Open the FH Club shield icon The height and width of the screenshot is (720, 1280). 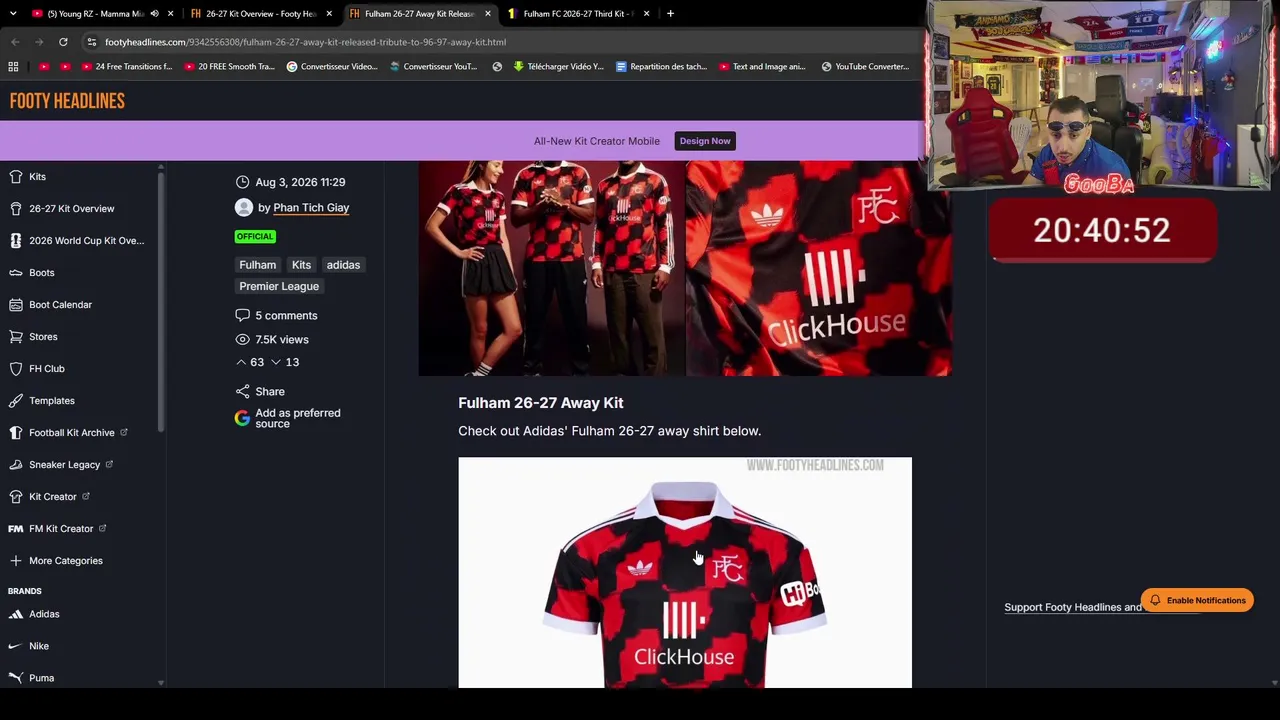pyautogui.click(x=15, y=369)
